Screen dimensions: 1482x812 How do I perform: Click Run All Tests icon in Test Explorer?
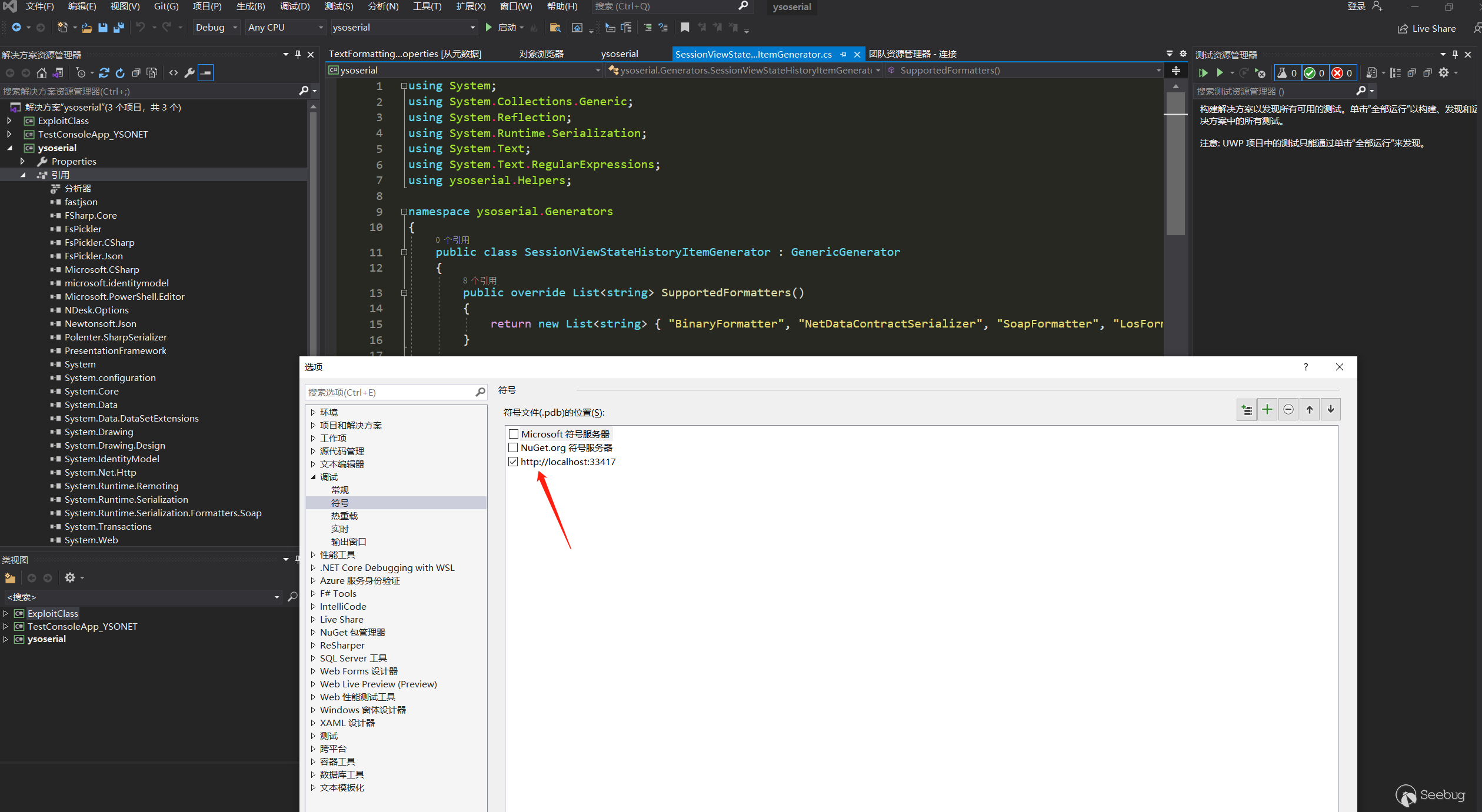pos(1203,73)
